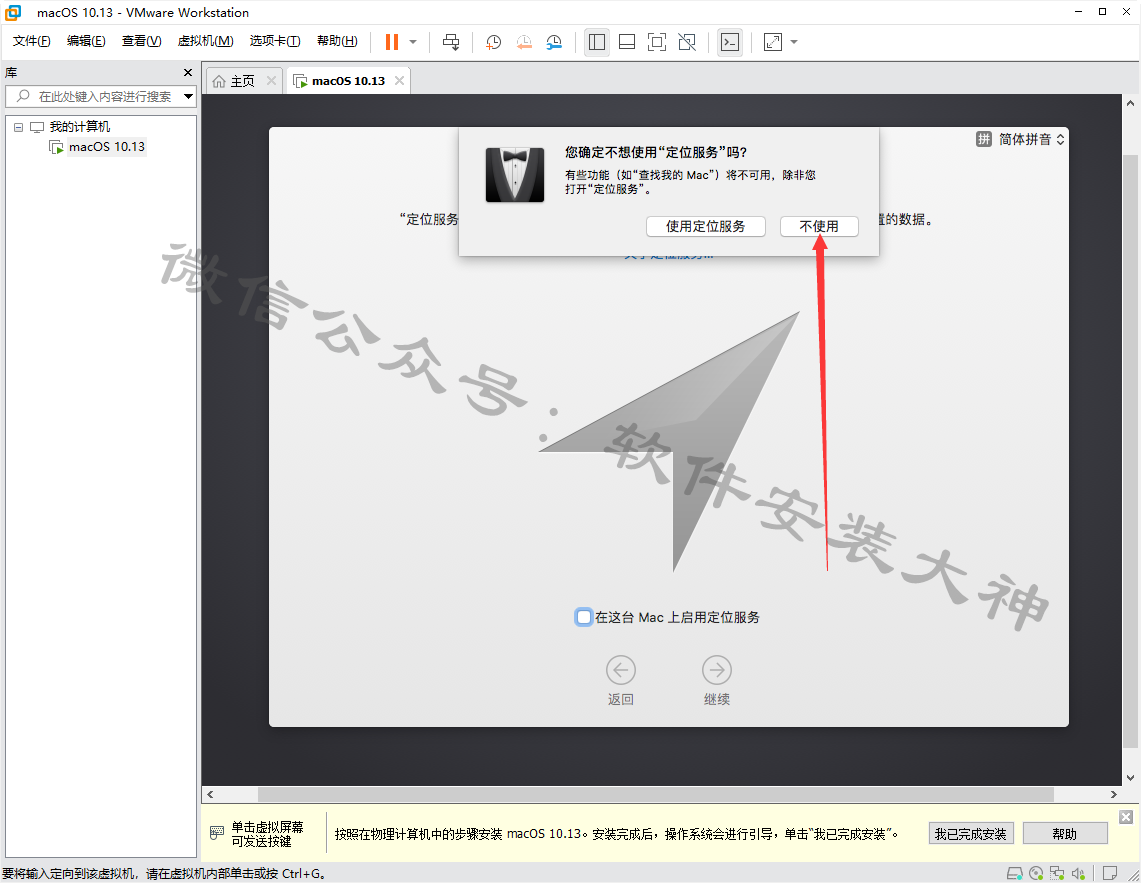Image resolution: width=1141 pixels, height=883 pixels.
Task: Click the sound card status bar icon
Action: [1078, 873]
